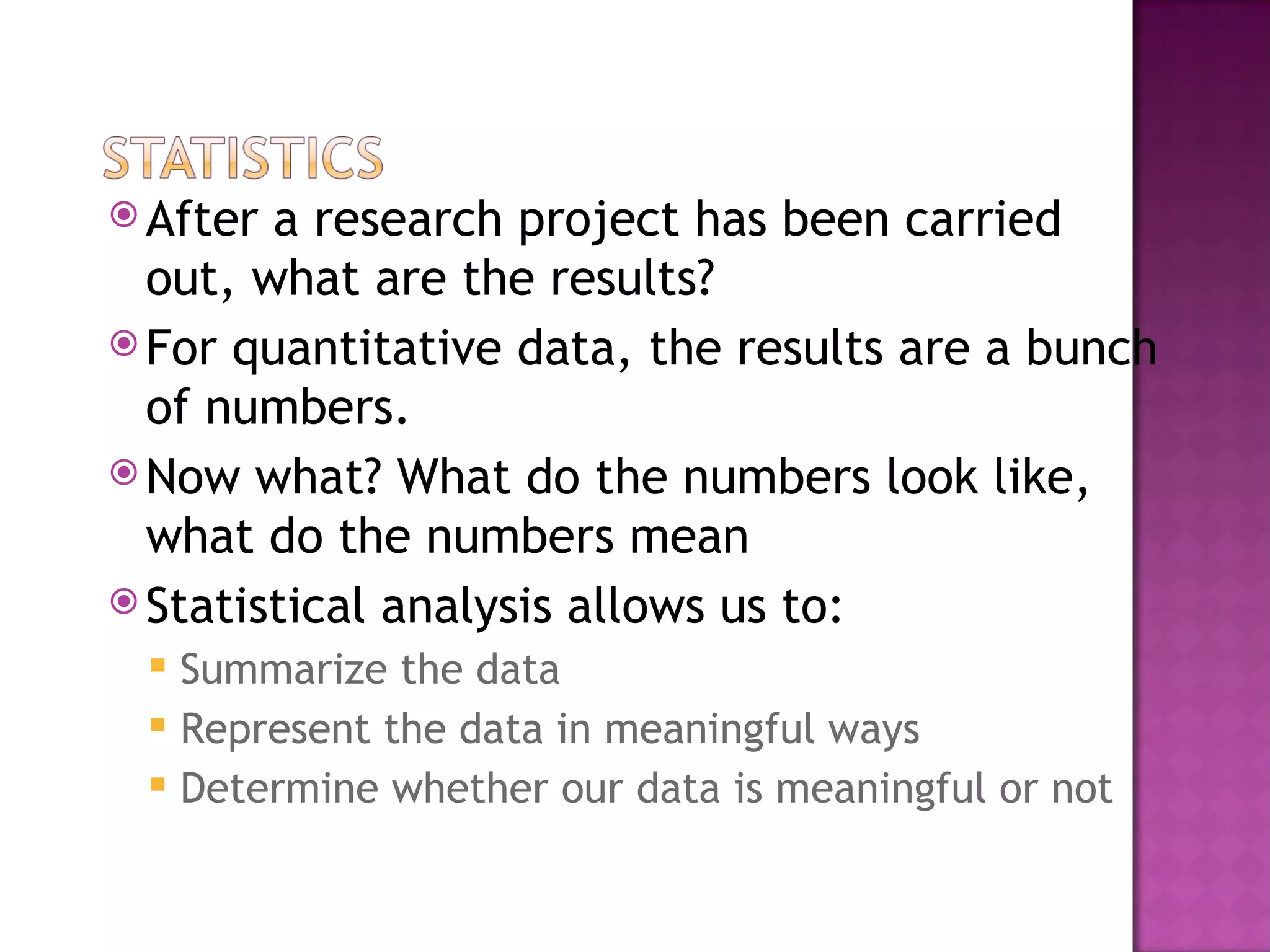Click the bullet icon before 'Statistical analysis allows'

(x=123, y=601)
